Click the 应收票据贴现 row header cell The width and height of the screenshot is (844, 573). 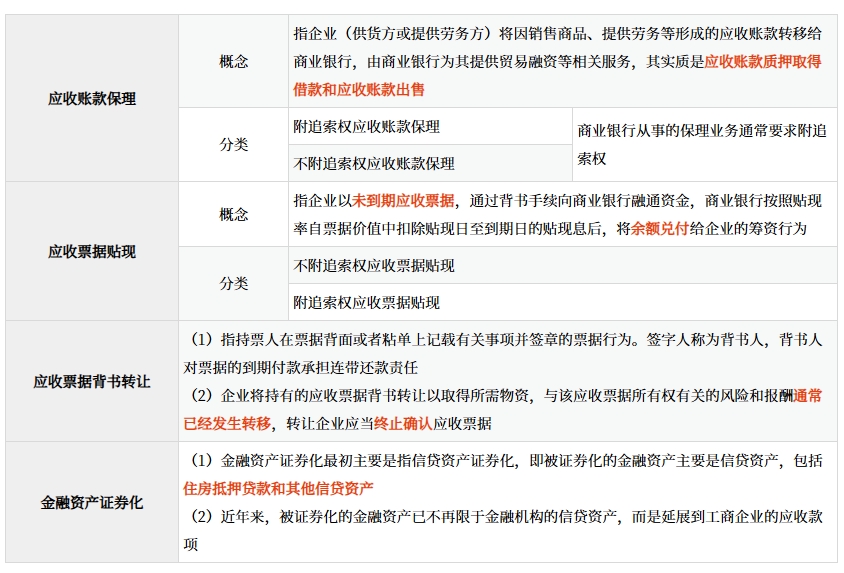92,251
